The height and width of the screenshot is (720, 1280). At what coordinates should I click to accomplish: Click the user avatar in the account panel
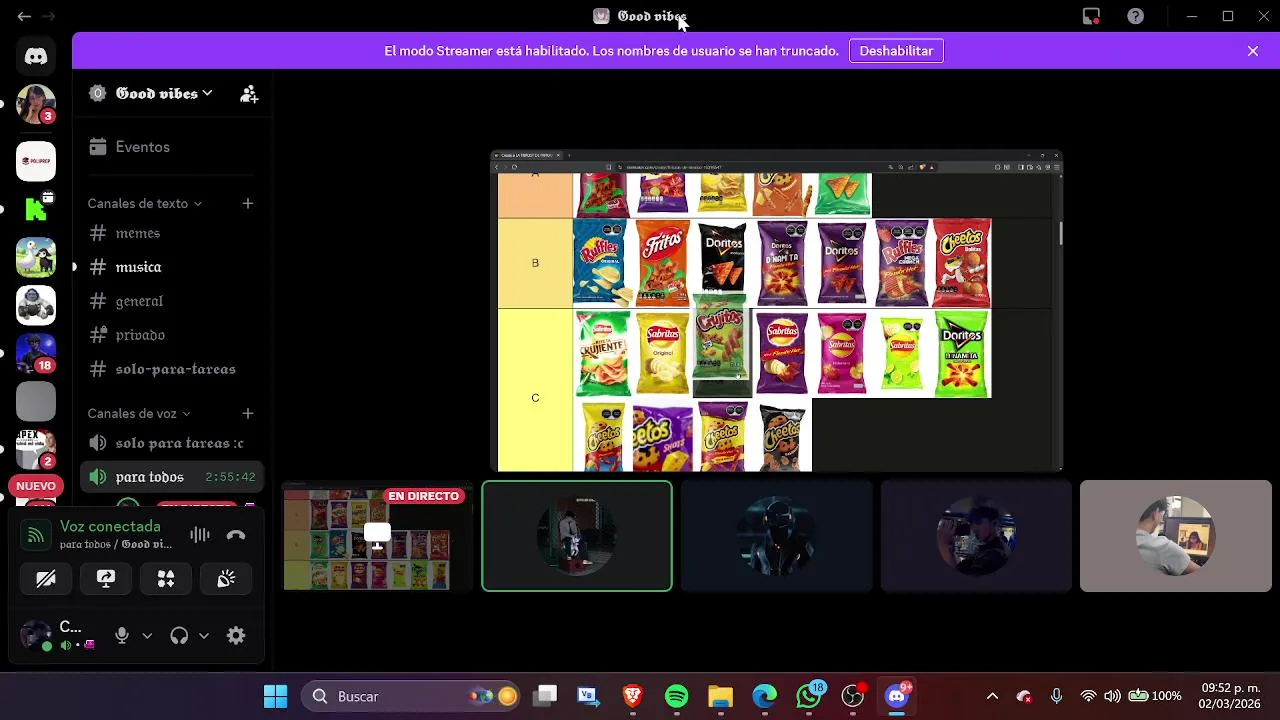pyautogui.click(x=37, y=636)
